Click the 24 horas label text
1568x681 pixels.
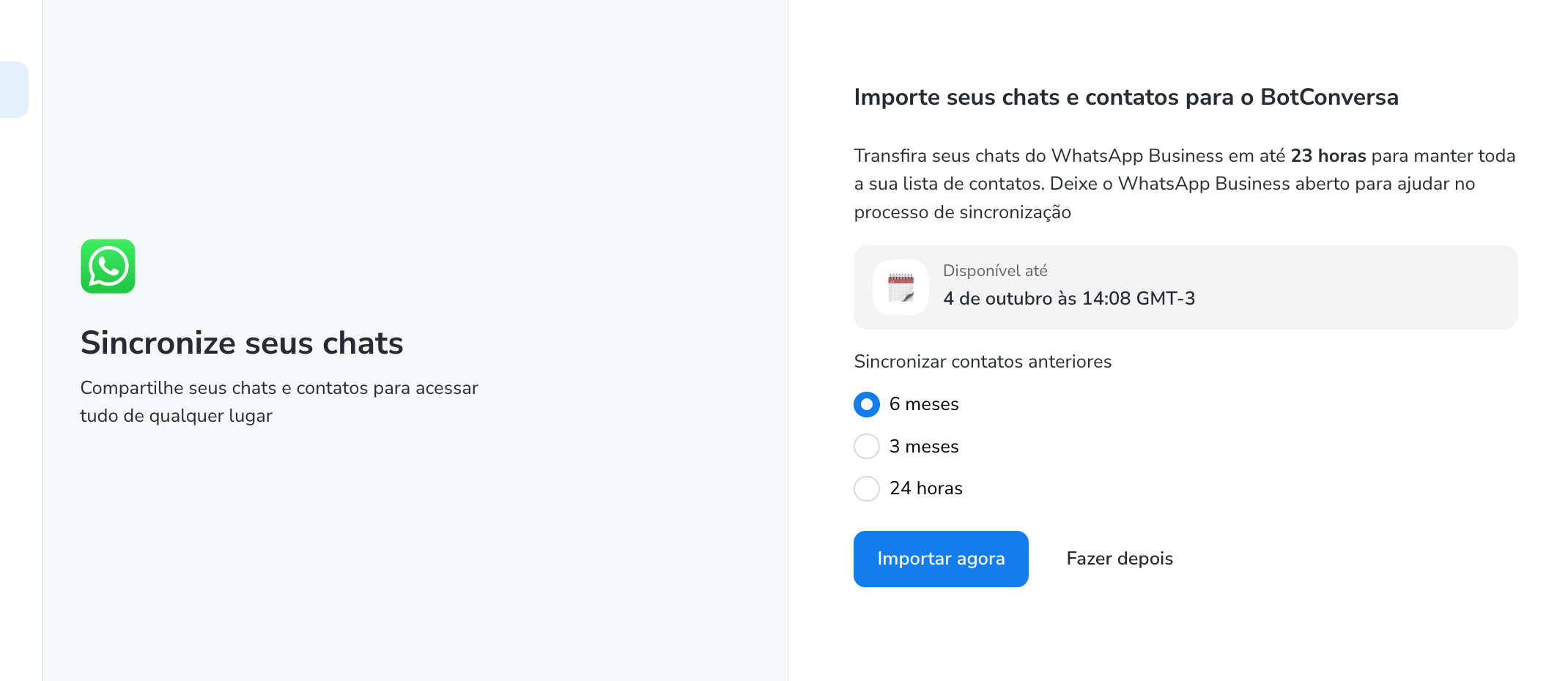coord(925,488)
